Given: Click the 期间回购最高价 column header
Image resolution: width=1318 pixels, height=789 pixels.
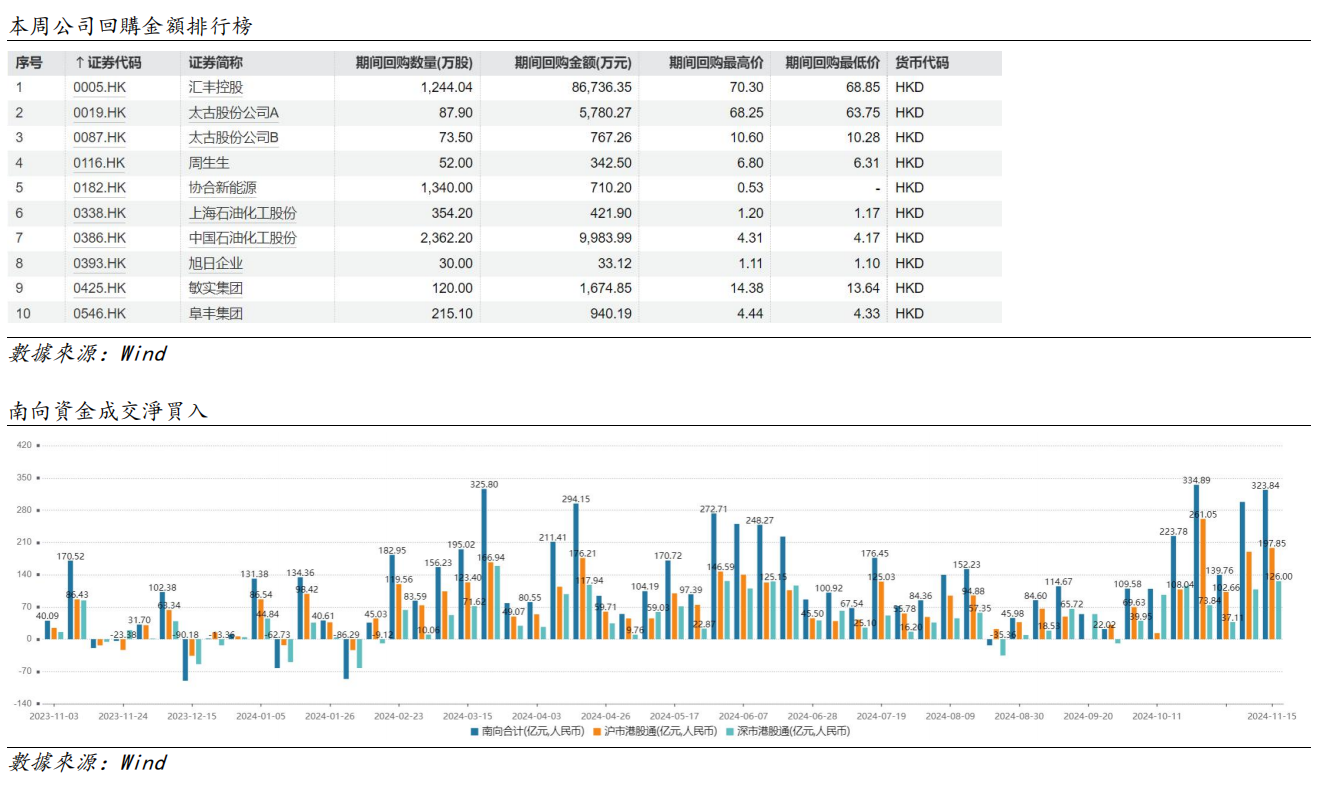Looking at the screenshot, I should point(717,63).
